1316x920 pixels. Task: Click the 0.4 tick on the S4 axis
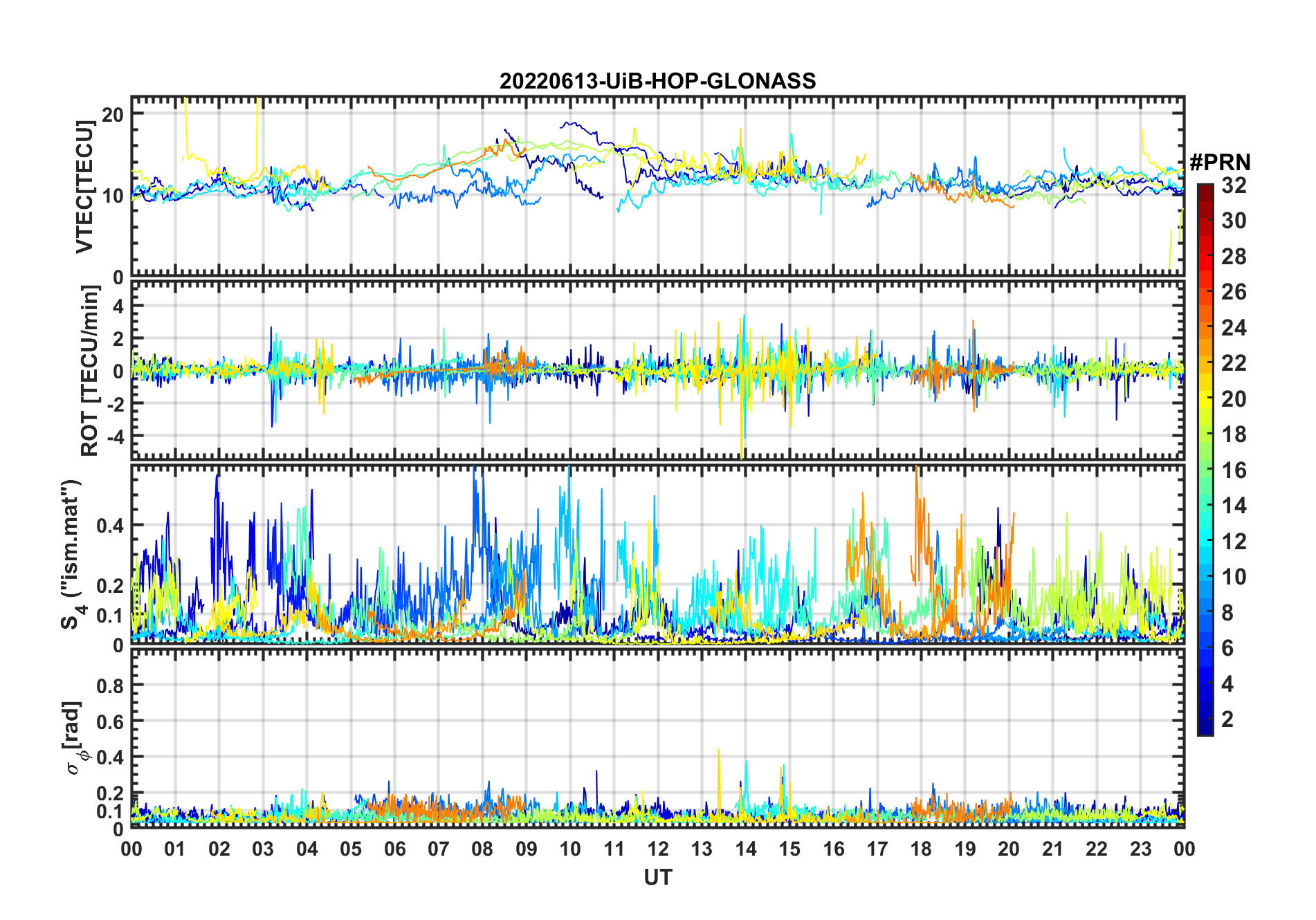(x=111, y=526)
